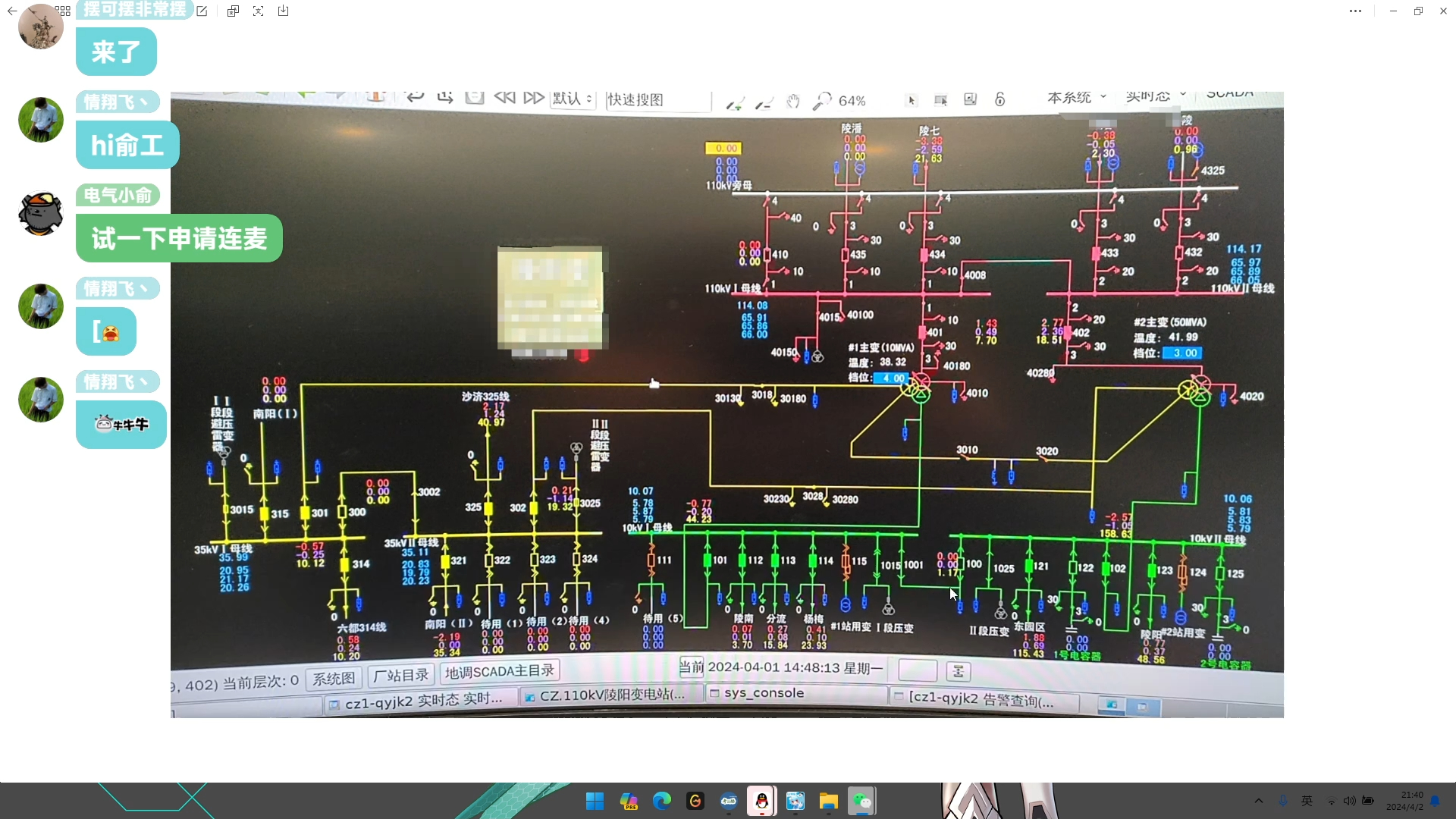This screenshot has width=1456, height=819.
Task: Click the extract text scan icon
Action: pos(259,11)
